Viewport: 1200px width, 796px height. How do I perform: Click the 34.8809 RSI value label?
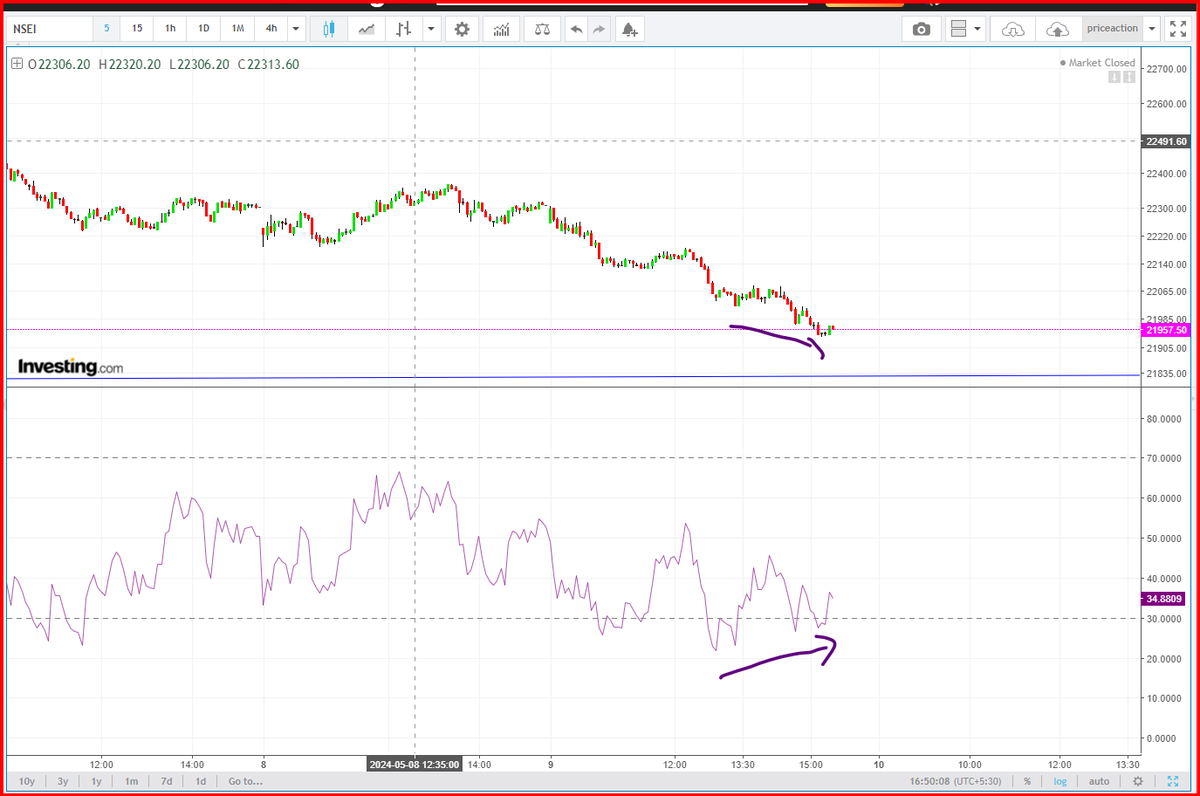[x=1165, y=599]
